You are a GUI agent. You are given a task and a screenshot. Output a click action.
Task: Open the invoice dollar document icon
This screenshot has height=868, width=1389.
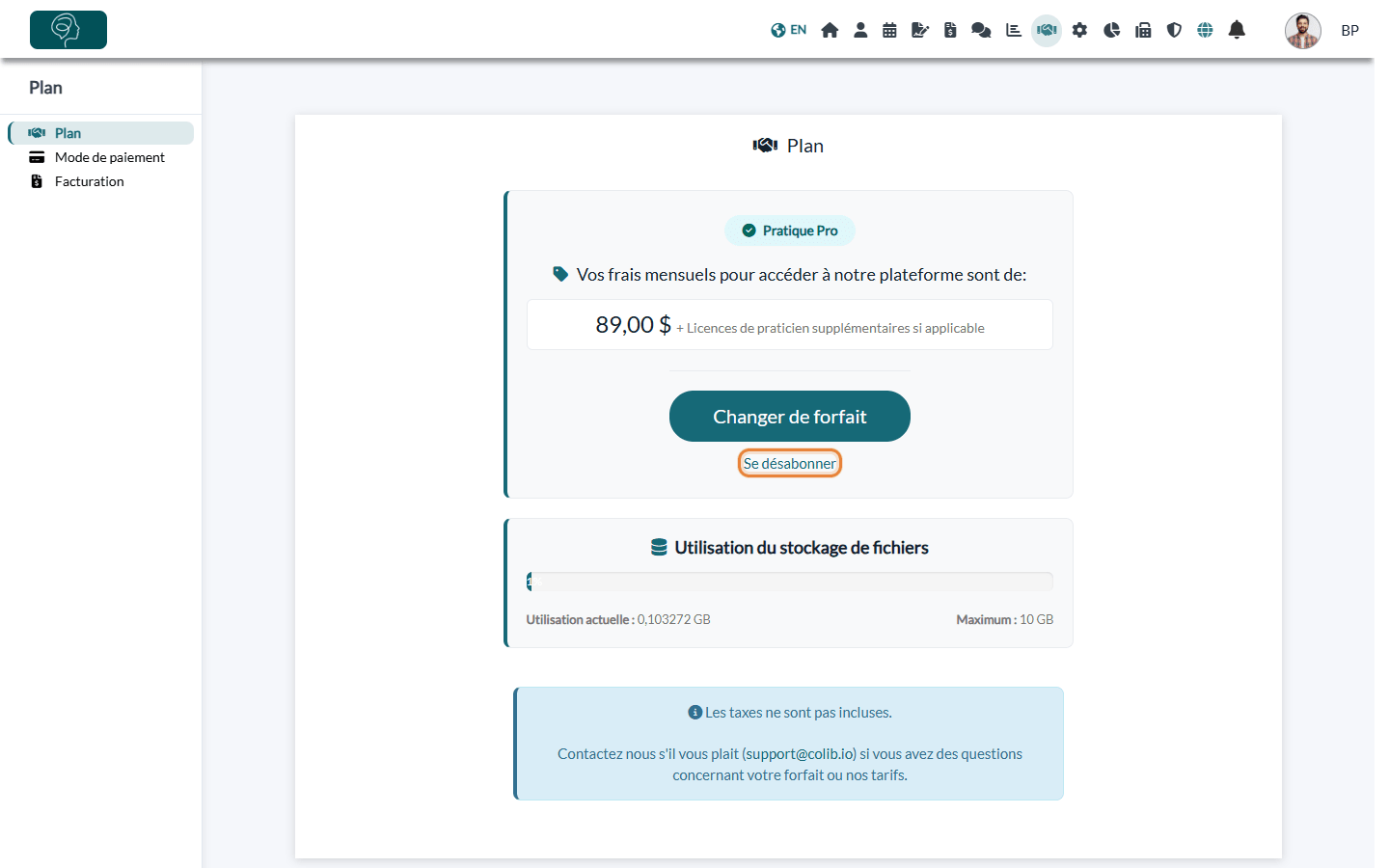(x=950, y=30)
